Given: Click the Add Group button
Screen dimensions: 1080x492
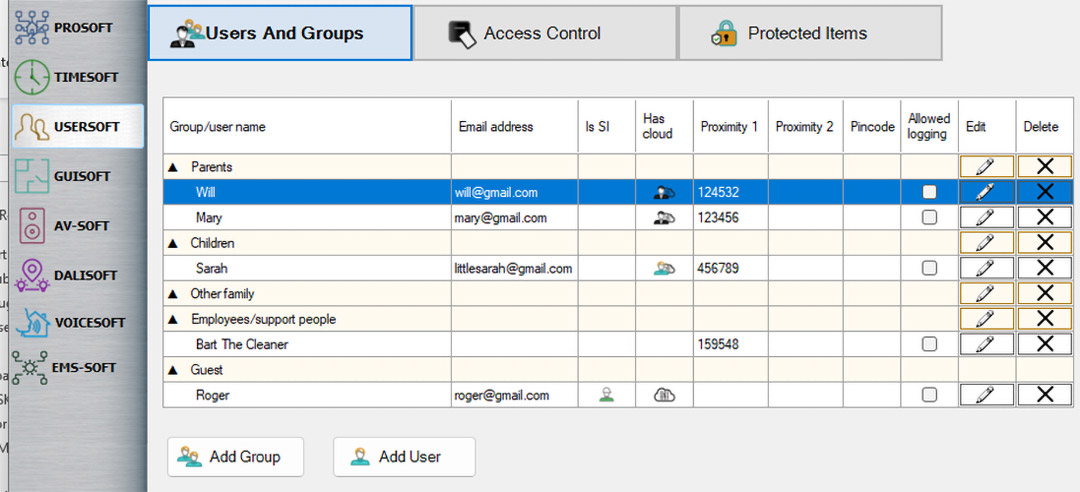Looking at the screenshot, I should tap(235, 457).
